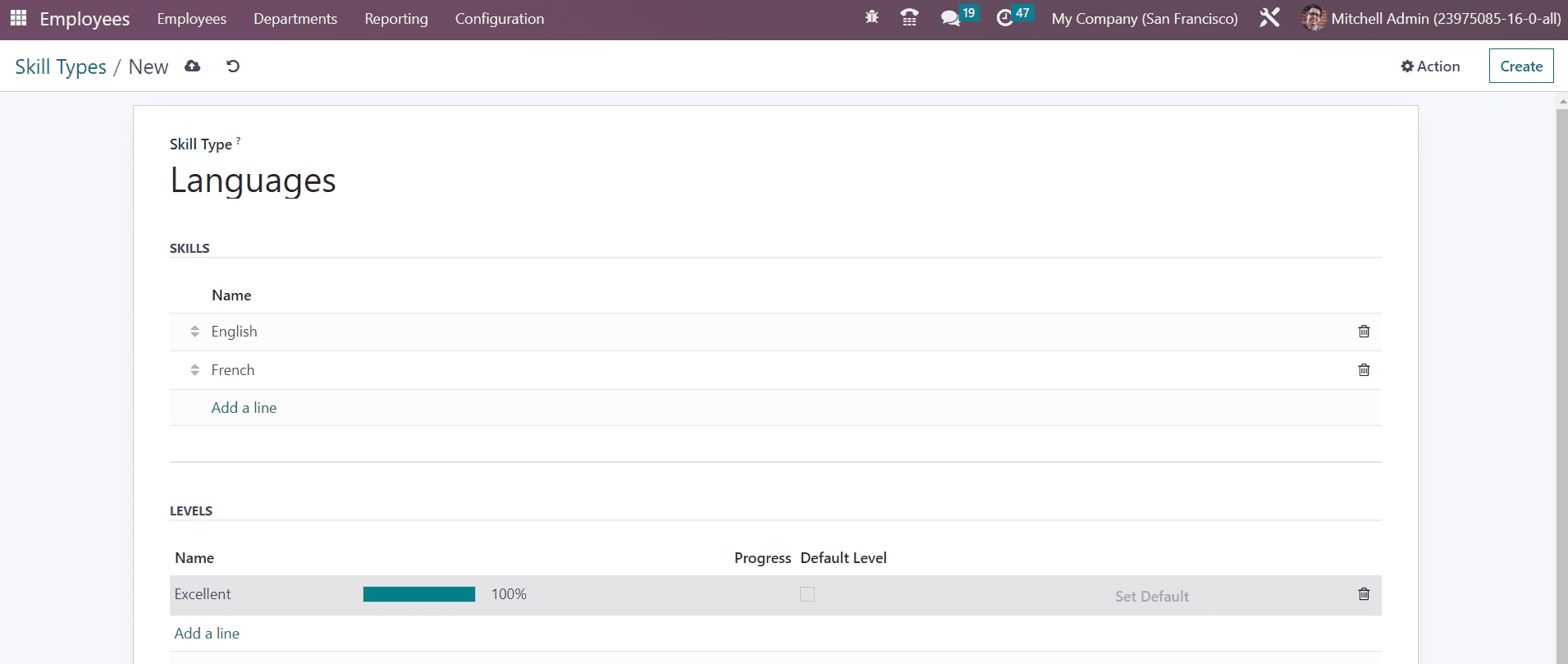This screenshot has height=664, width=1568.
Task: Open the activities clock icon
Action: [1005, 18]
